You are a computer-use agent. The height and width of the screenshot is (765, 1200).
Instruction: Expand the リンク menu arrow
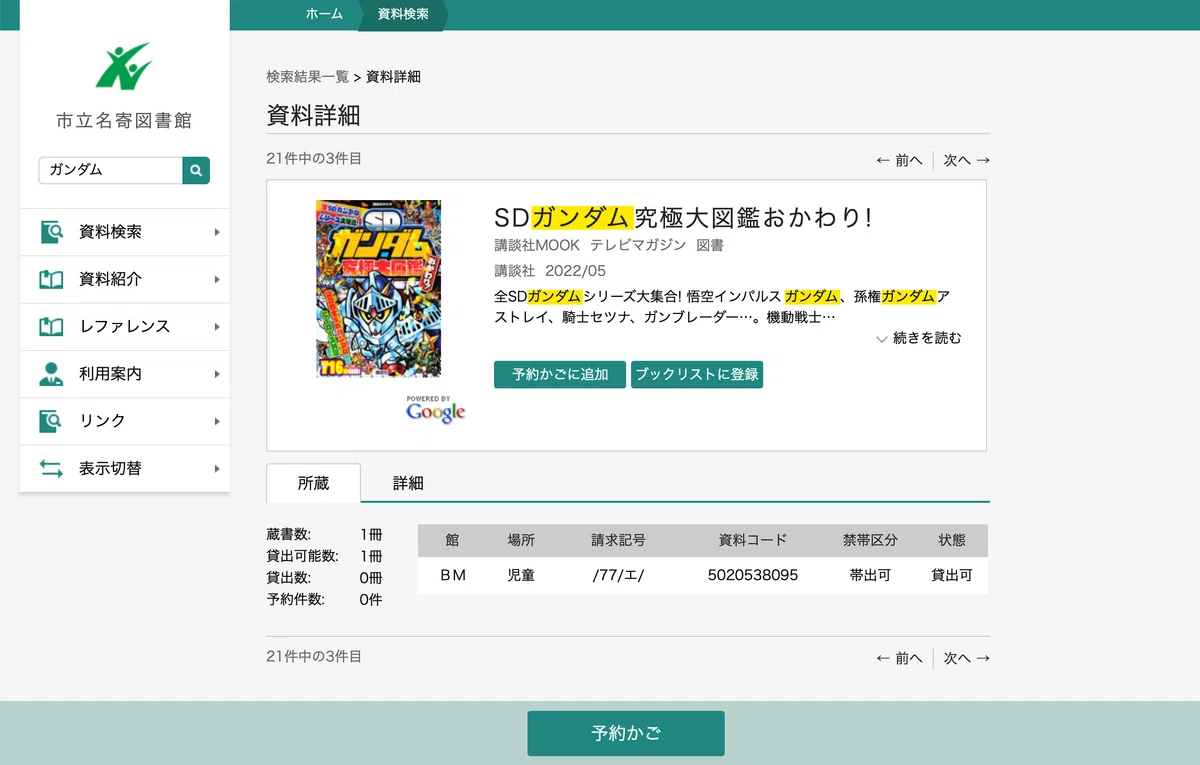click(x=217, y=421)
